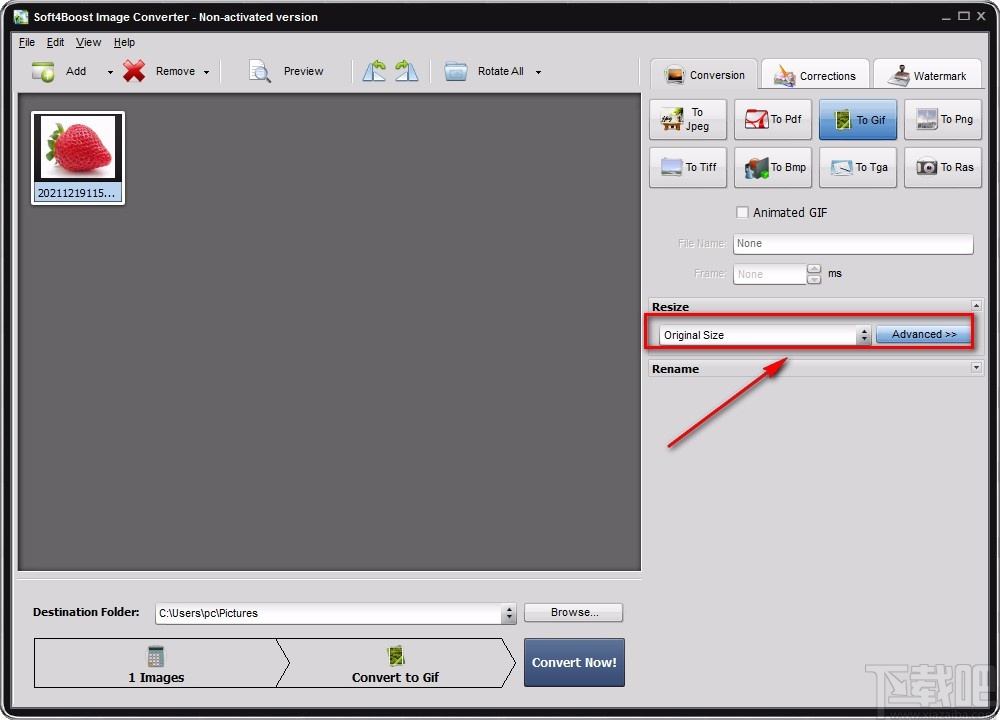Click the red X Remove icon
This screenshot has height=720, width=1000.
[134, 71]
